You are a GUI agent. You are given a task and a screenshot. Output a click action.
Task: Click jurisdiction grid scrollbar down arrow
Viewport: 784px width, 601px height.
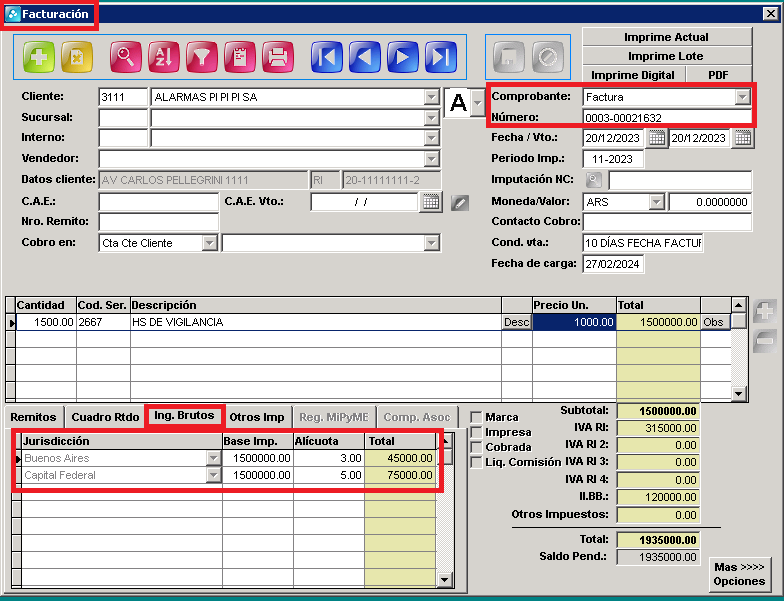tap(444, 580)
